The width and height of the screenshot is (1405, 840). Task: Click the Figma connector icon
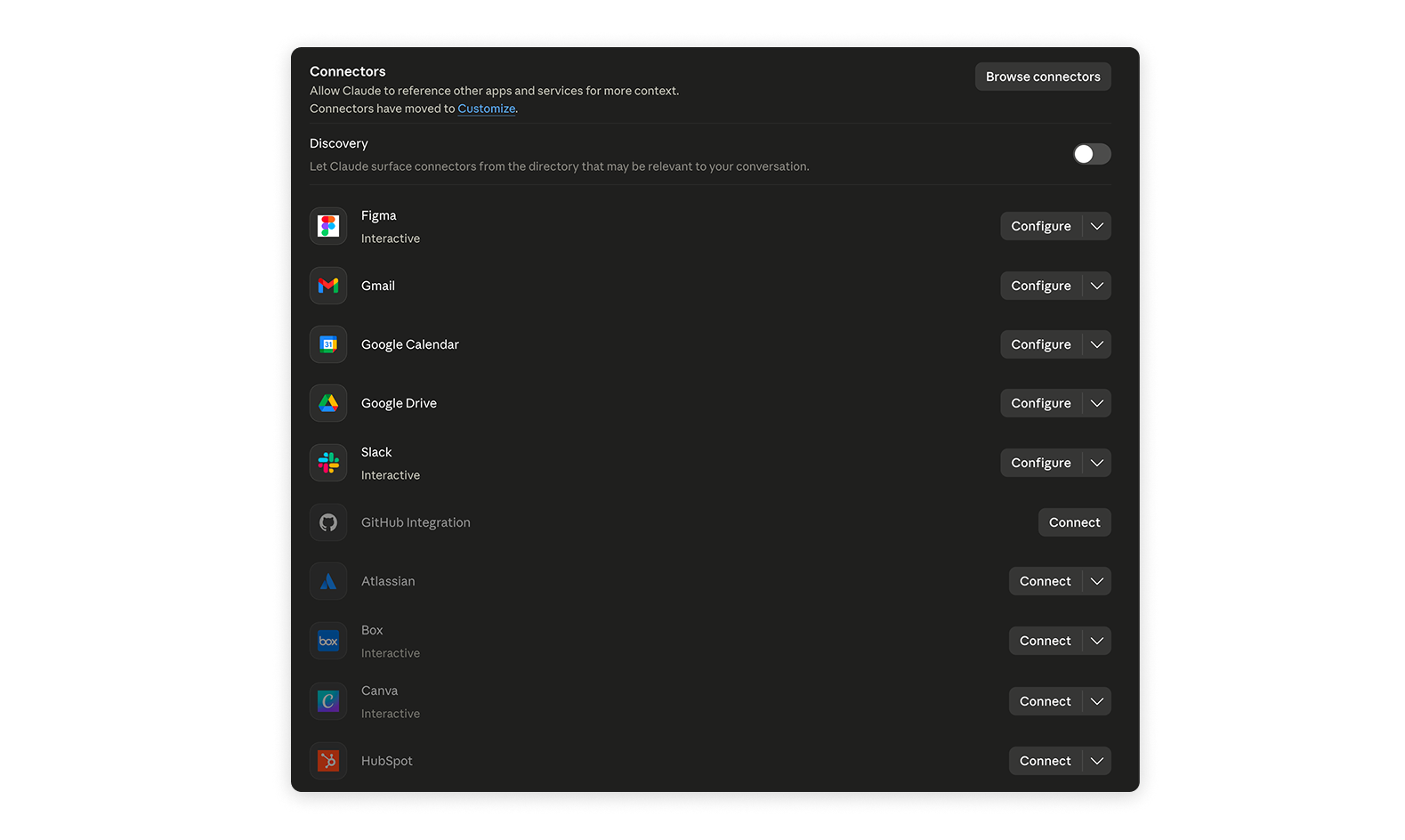328,226
